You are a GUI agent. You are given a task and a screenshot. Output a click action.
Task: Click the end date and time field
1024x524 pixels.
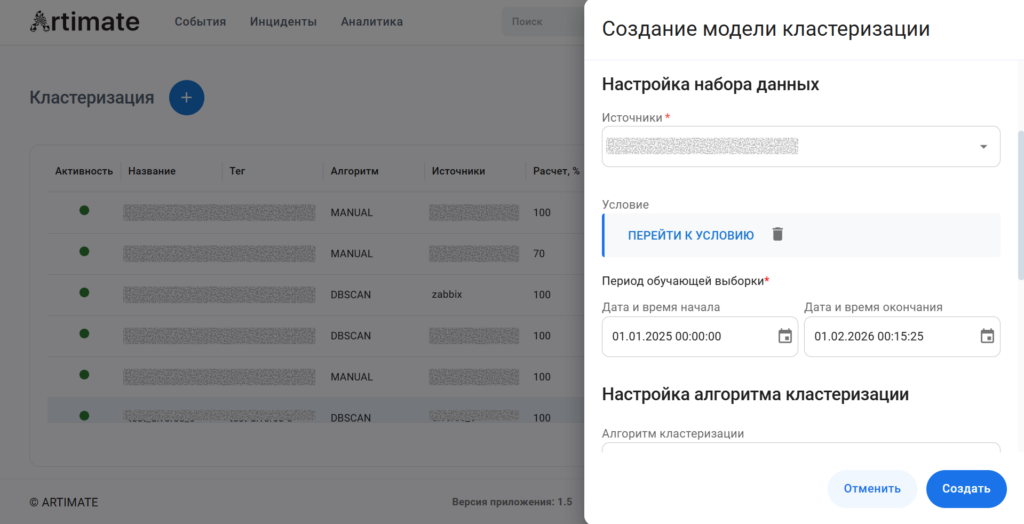coord(890,337)
